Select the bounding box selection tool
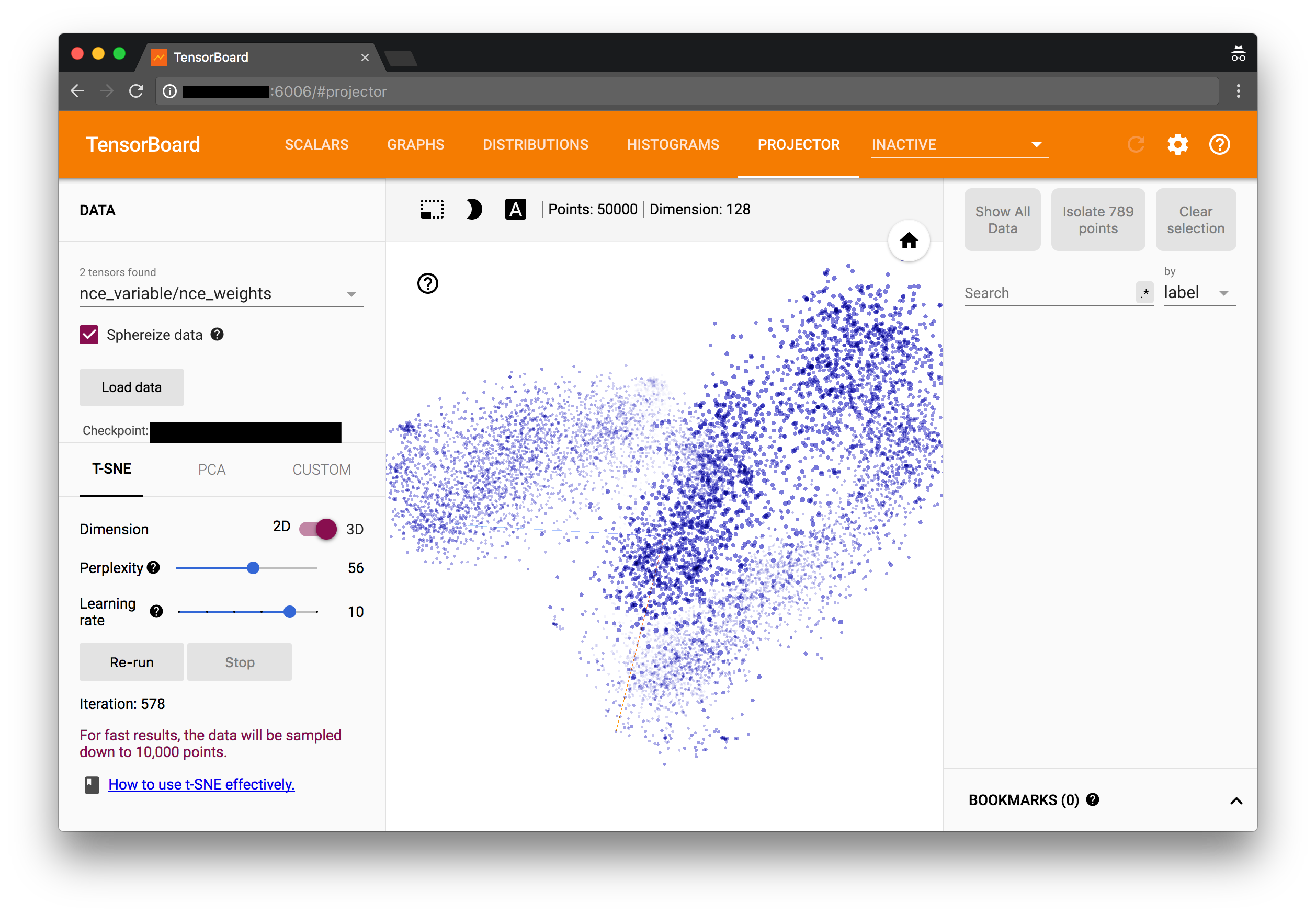The height and width of the screenshot is (915, 1316). coord(432,209)
